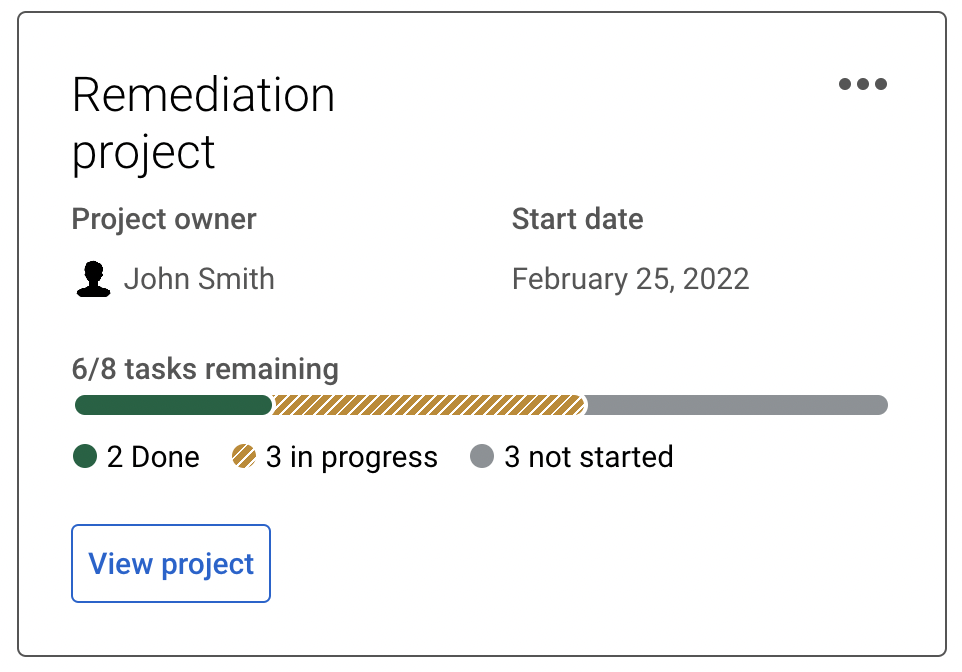Click the John Smith owner name

coord(199,279)
